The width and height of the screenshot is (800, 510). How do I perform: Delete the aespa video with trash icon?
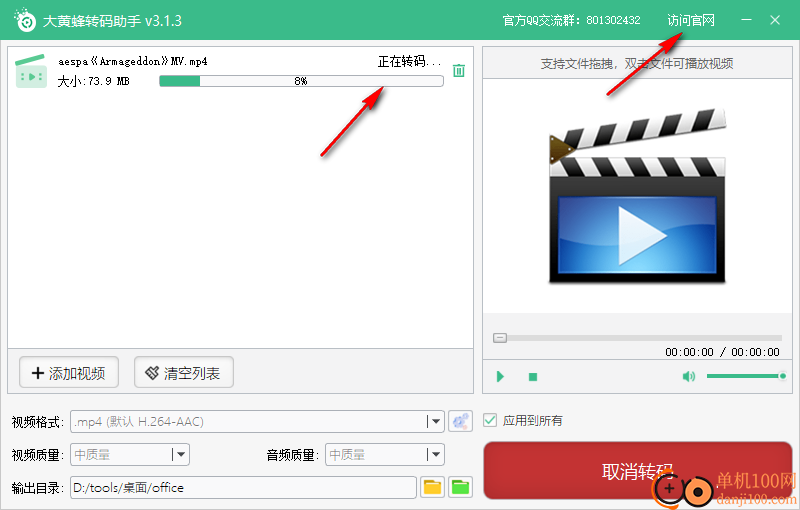pyautogui.click(x=459, y=70)
